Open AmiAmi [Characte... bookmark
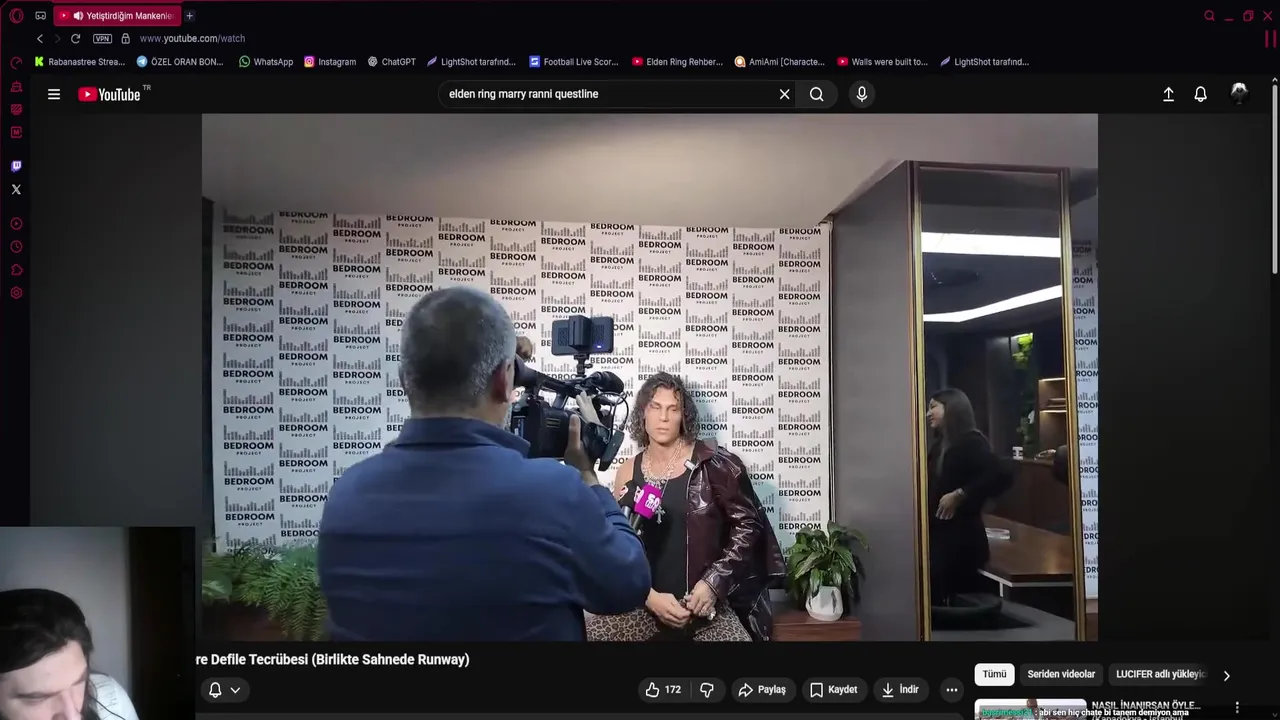 click(x=779, y=62)
